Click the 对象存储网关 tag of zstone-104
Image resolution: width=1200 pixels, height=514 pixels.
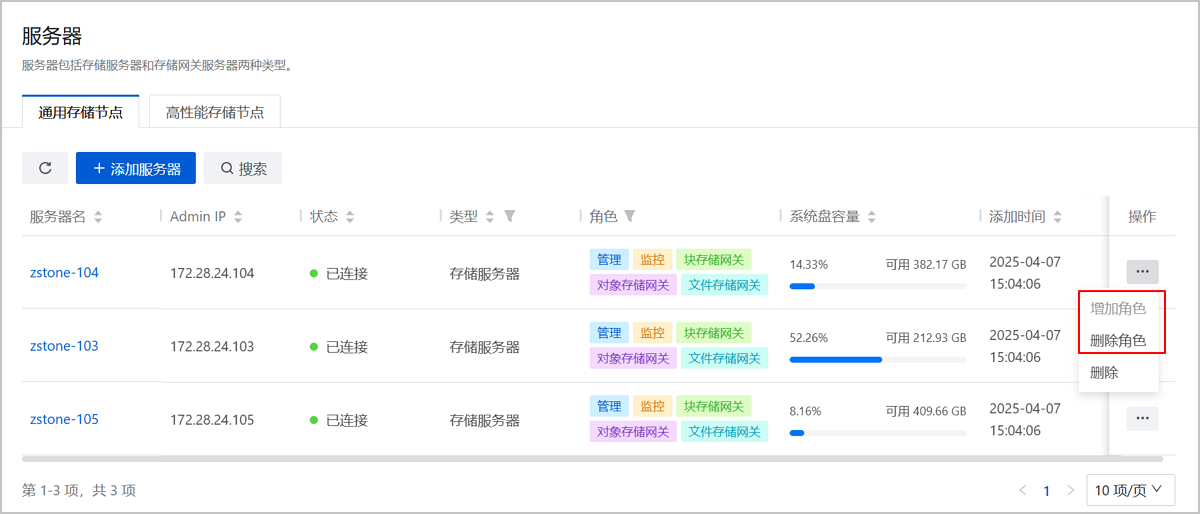pos(633,284)
